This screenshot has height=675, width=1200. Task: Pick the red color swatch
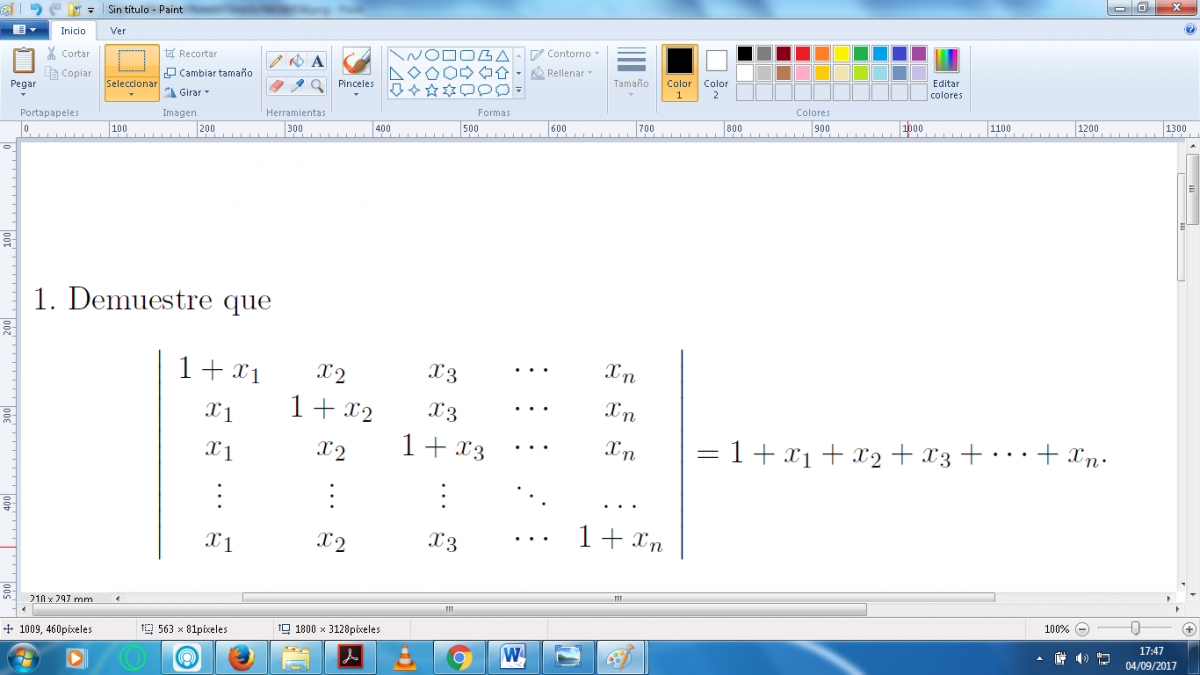tap(802, 53)
